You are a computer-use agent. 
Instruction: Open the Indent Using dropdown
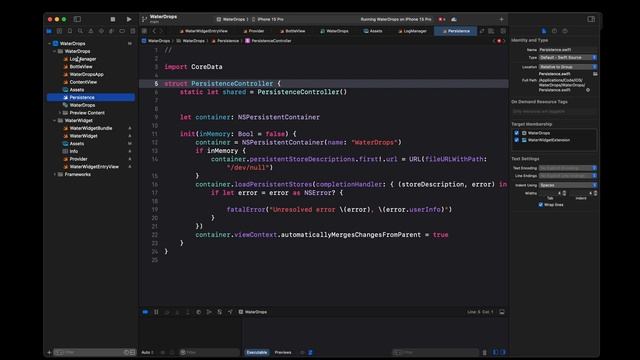click(x=568, y=185)
